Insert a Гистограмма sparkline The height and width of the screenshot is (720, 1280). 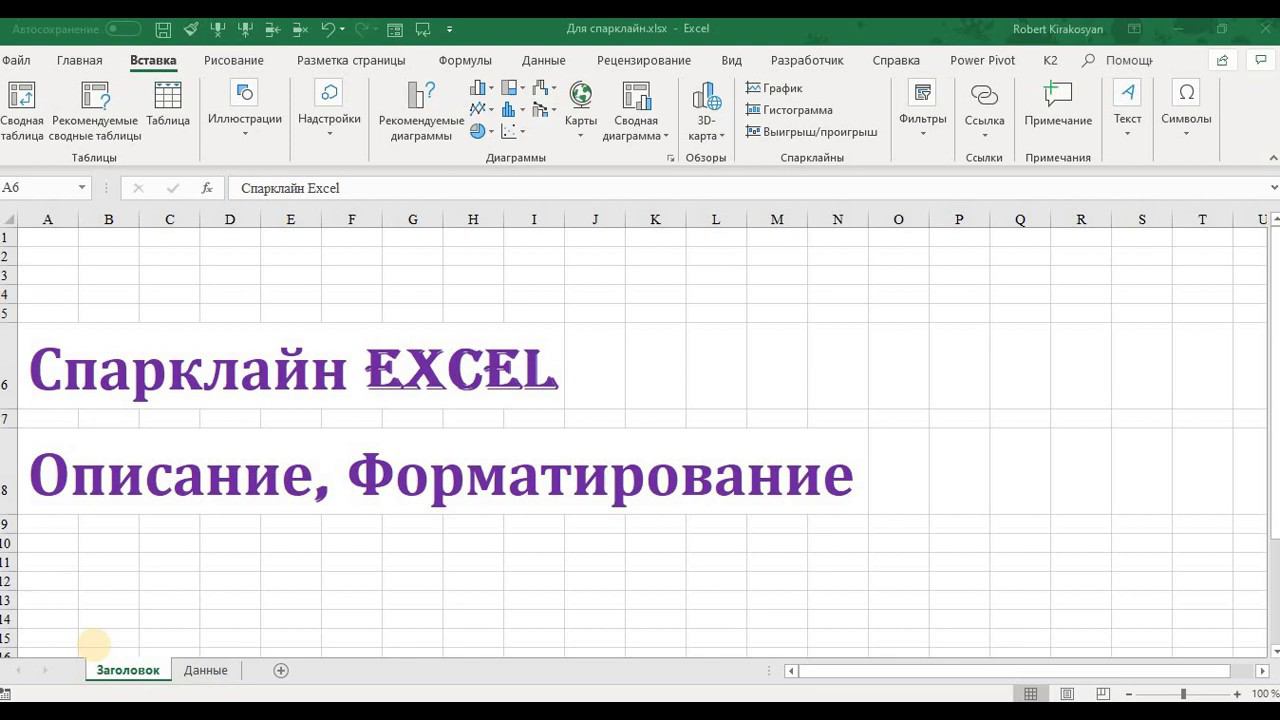pyautogui.click(x=789, y=110)
